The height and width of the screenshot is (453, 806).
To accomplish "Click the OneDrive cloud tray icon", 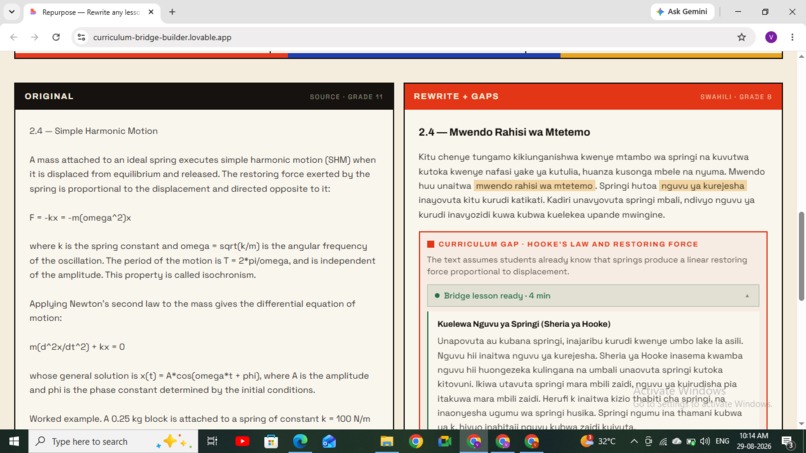I will [677, 441].
